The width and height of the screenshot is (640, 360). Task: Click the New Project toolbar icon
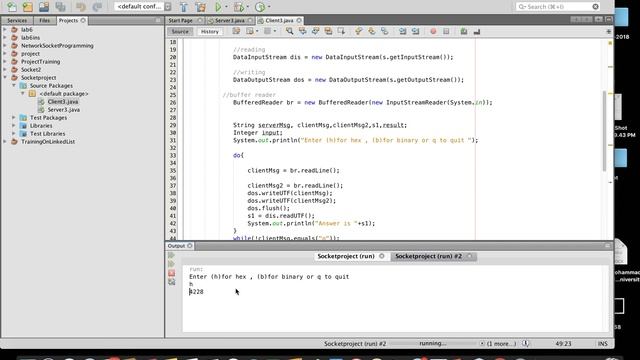coord(28,7)
